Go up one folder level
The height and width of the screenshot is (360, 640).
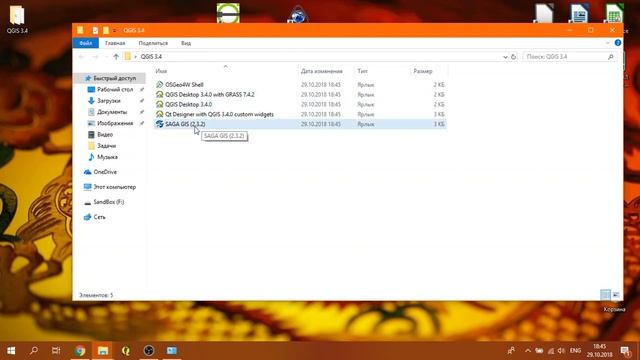116,57
